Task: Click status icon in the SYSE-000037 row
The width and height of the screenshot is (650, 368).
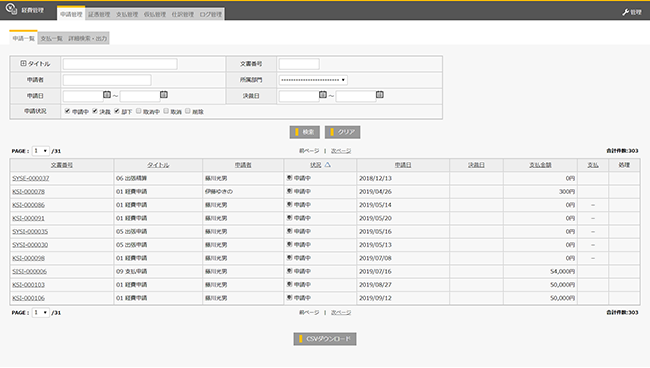Action: (289, 178)
